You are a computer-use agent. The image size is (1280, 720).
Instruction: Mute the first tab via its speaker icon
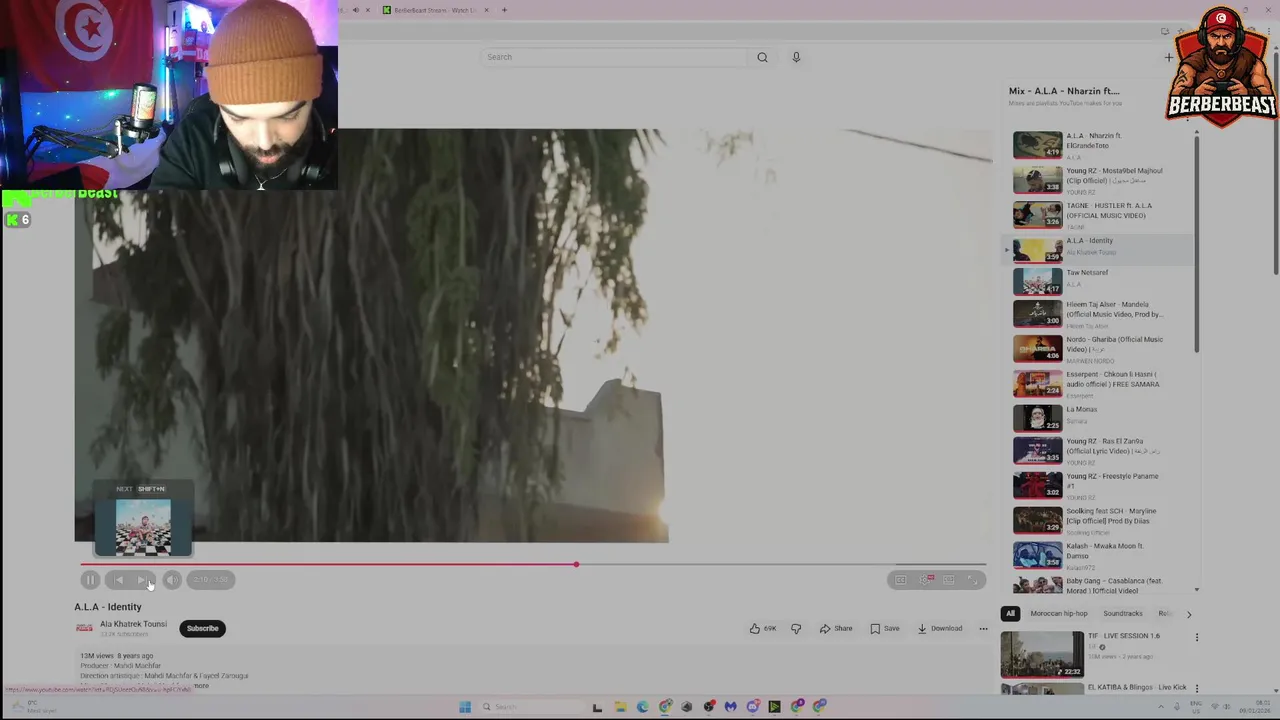point(355,10)
